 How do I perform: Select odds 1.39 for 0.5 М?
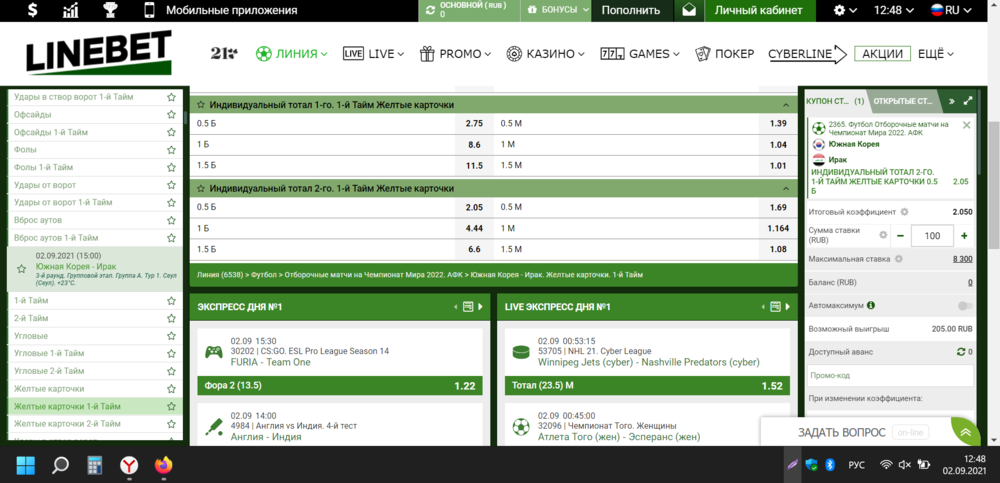(778, 123)
